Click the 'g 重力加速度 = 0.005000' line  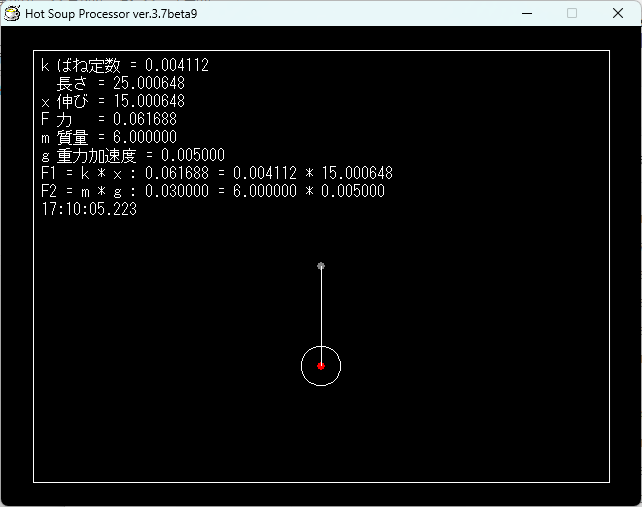[x=133, y=155]
